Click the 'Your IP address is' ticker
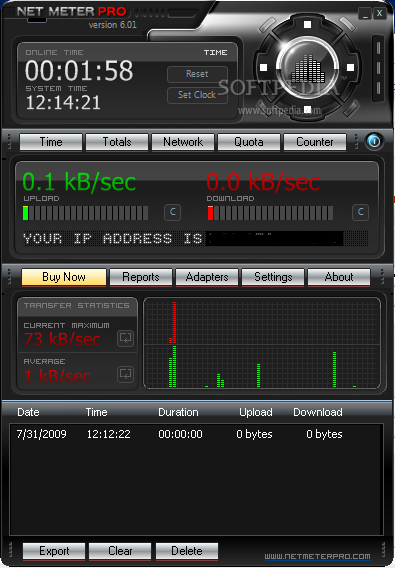This screenshot has height=568, width=395. click(x=196, y=239)
